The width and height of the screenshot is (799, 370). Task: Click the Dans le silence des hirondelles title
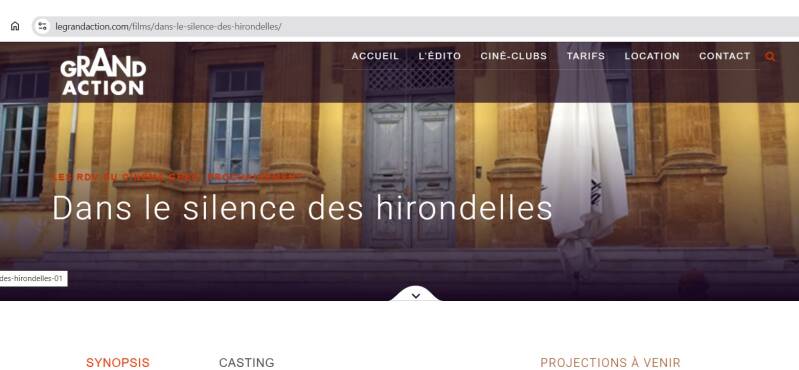click(302, 207)
